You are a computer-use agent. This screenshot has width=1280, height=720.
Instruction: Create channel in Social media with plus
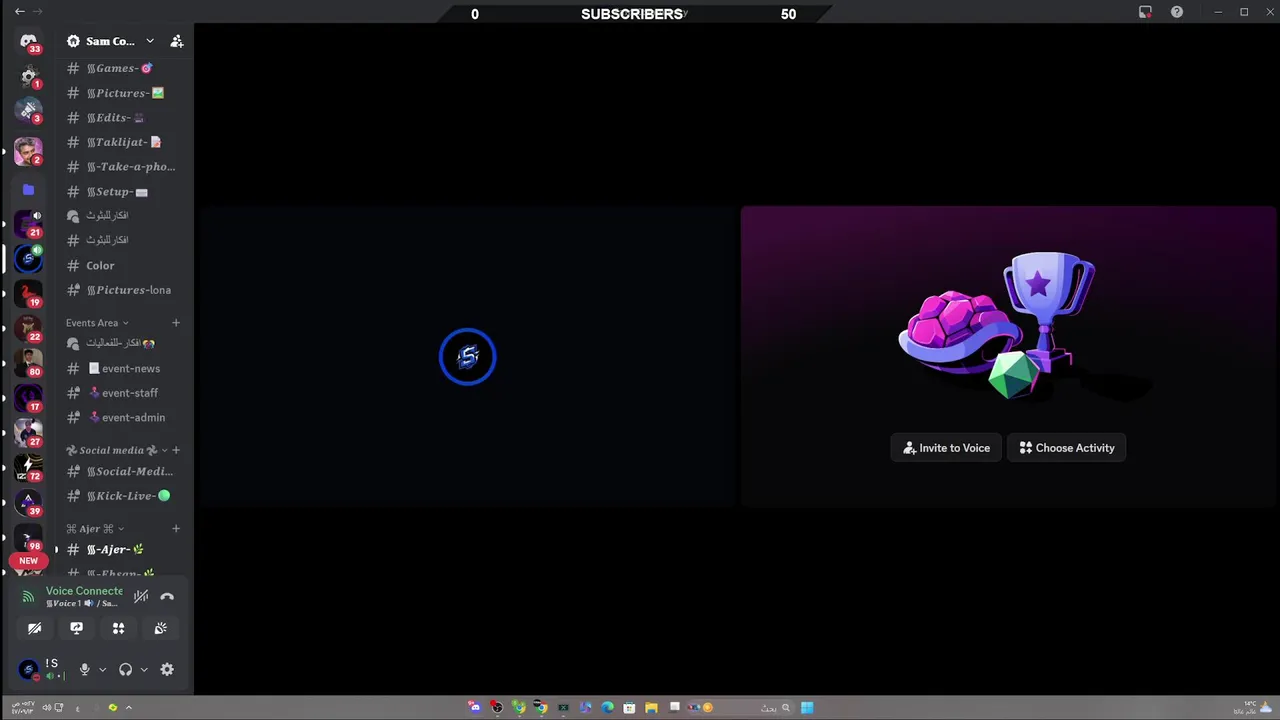tap(176, 450)
